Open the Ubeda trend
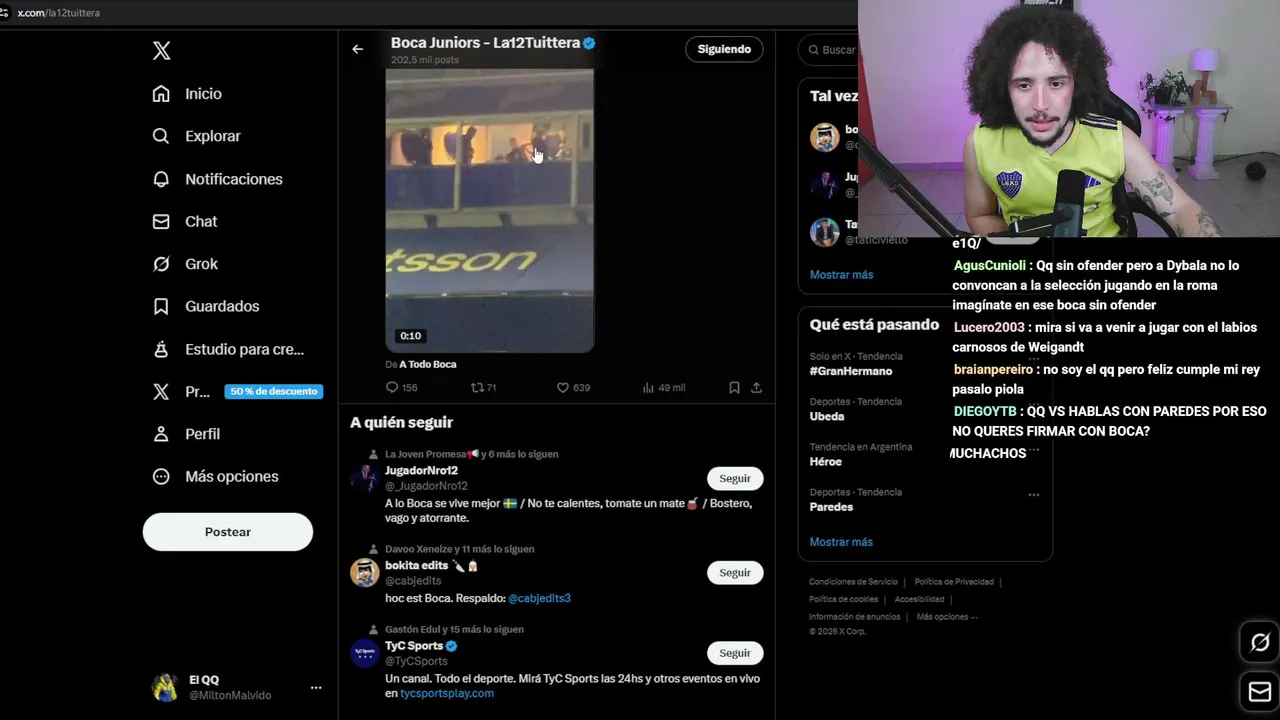 tap(827, 416)
